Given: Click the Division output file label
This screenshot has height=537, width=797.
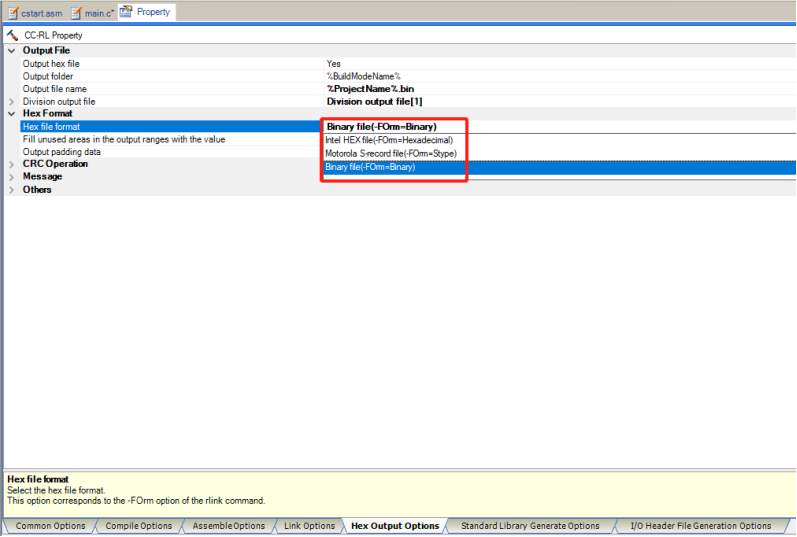Looking at the screenshot, I should pos(58,102).
